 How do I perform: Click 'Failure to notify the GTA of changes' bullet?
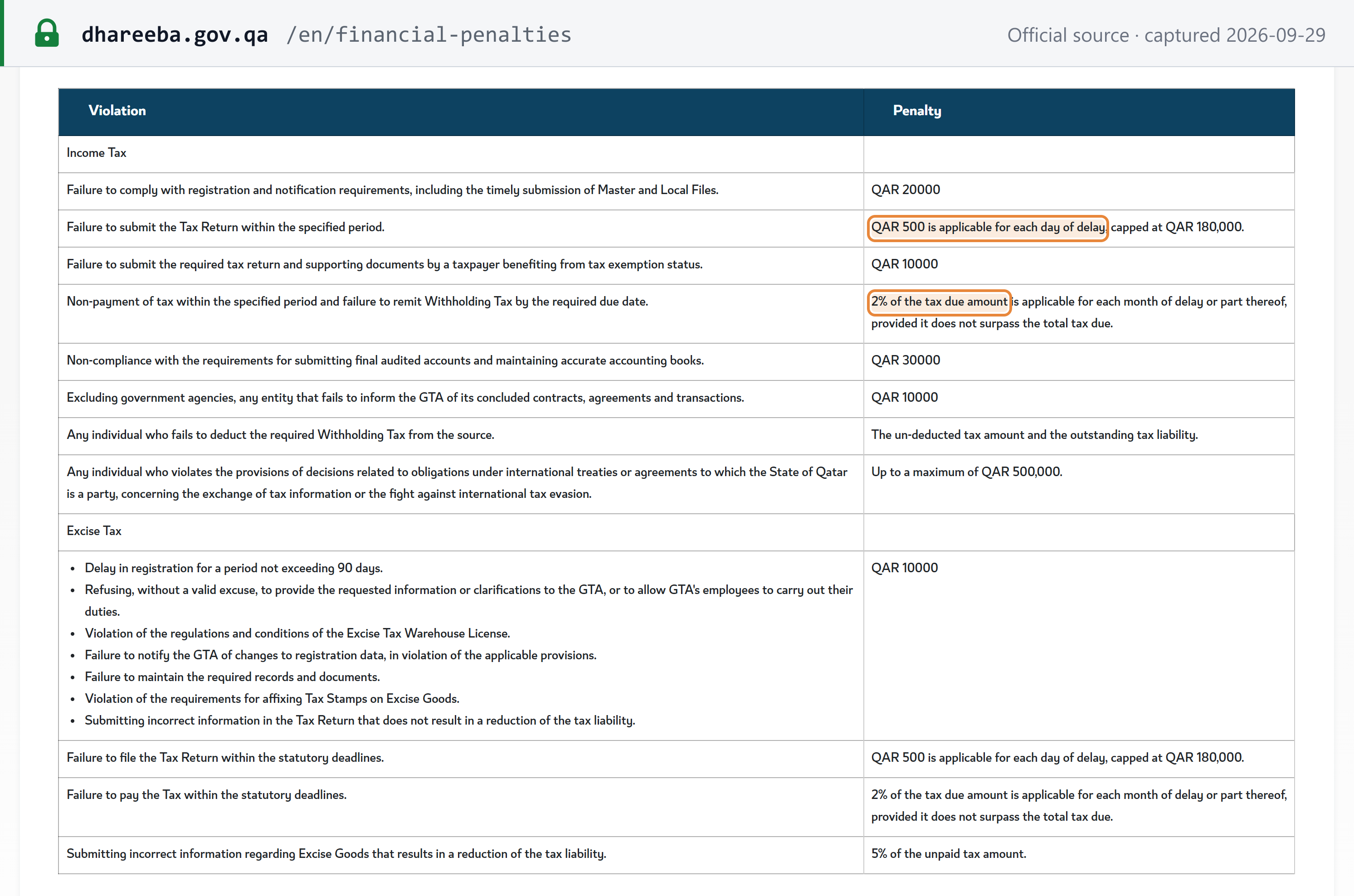point(341,655)
